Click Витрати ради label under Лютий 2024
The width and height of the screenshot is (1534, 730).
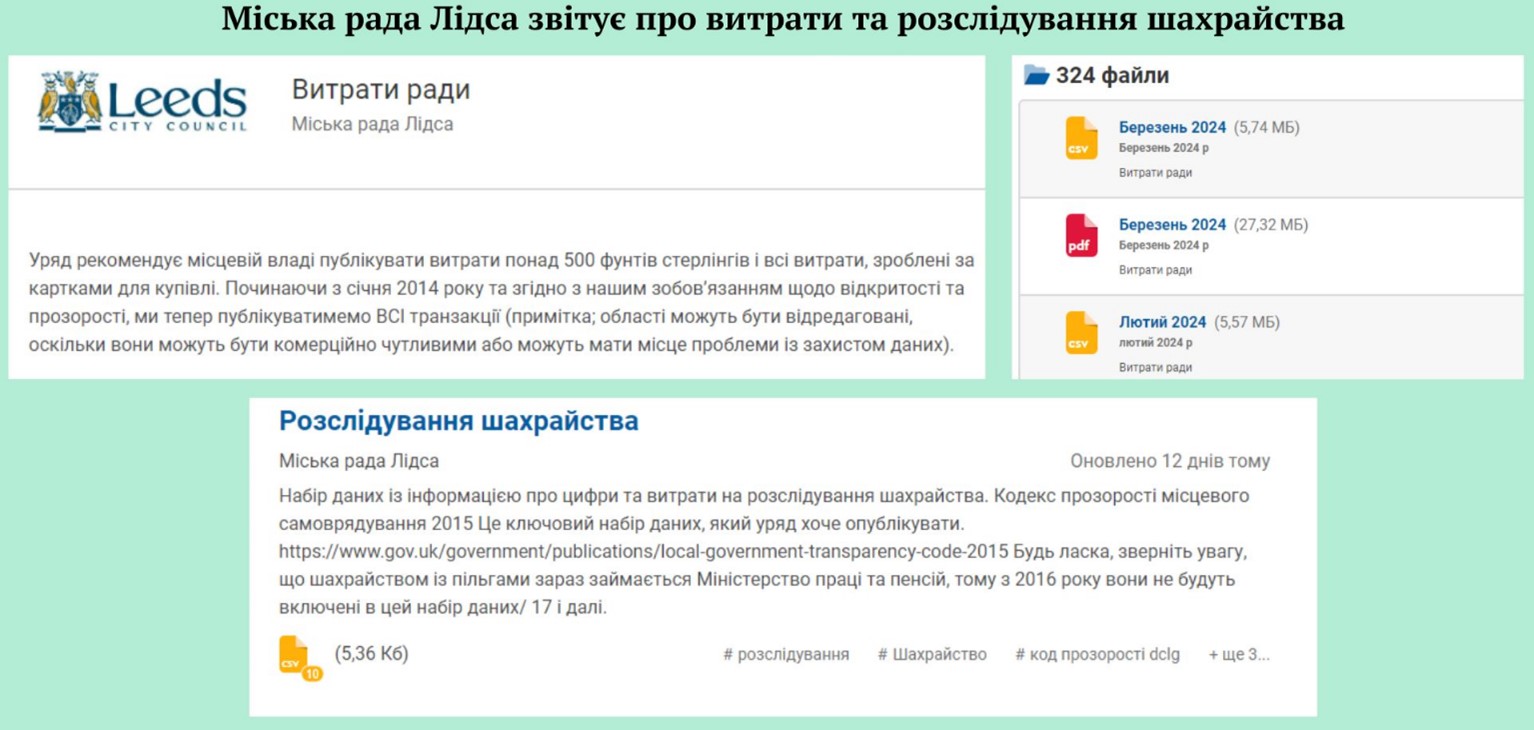(x=1155, y=367)
